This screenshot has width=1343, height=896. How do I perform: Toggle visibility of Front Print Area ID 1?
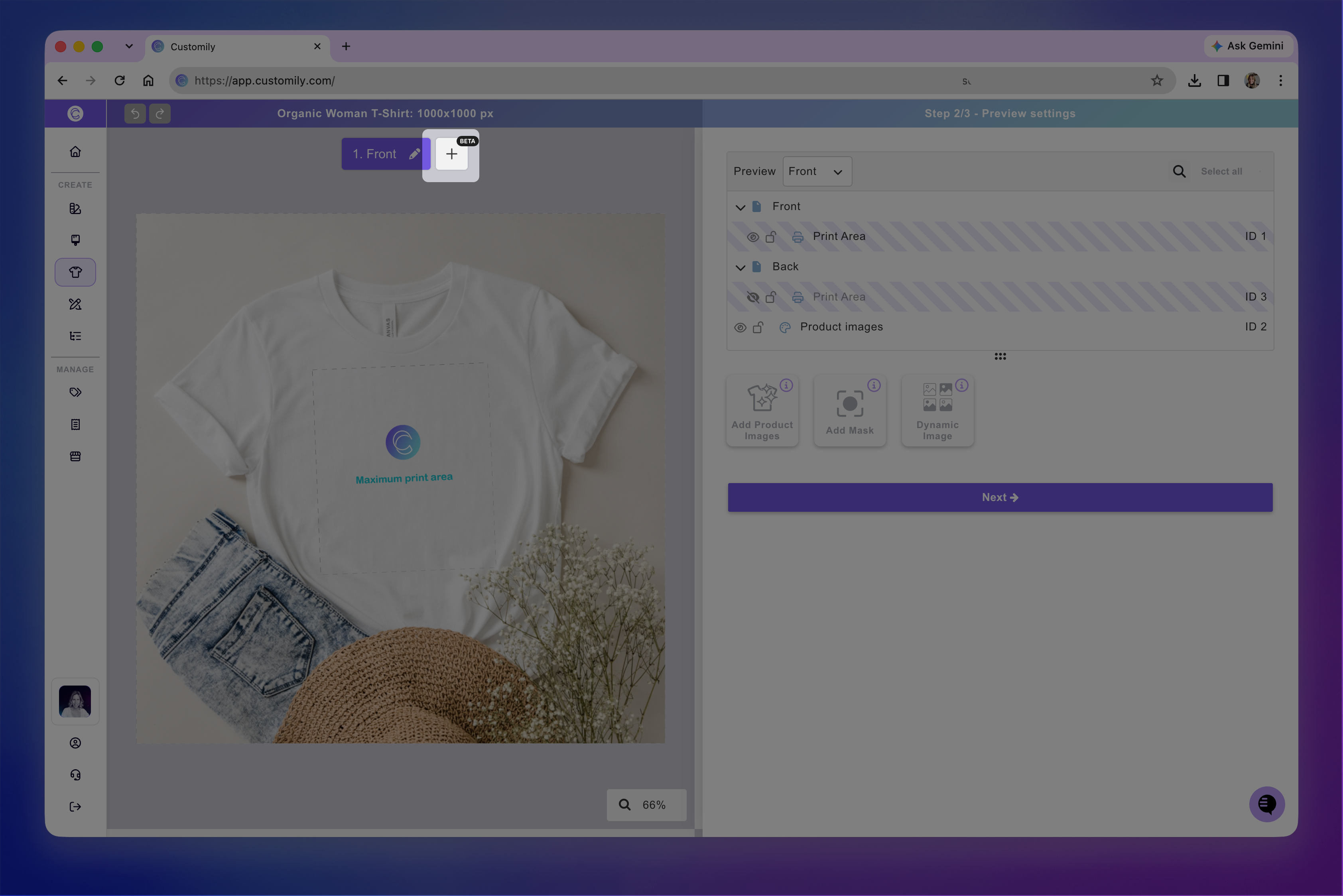tap(753, 237)
